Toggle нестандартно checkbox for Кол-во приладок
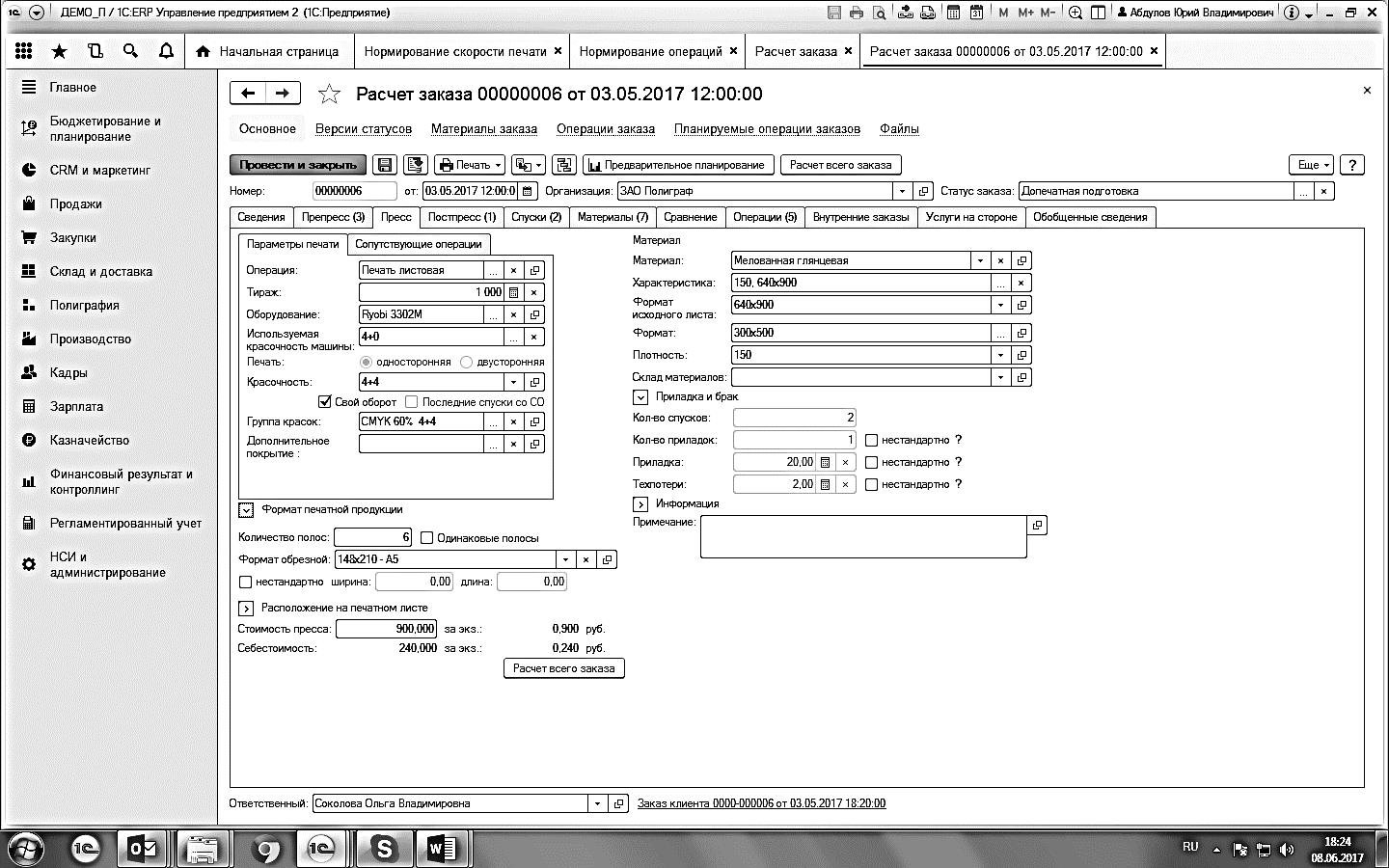Viewport: 1389px width, 868px height. pyautogui.click(x=871, y=440)
